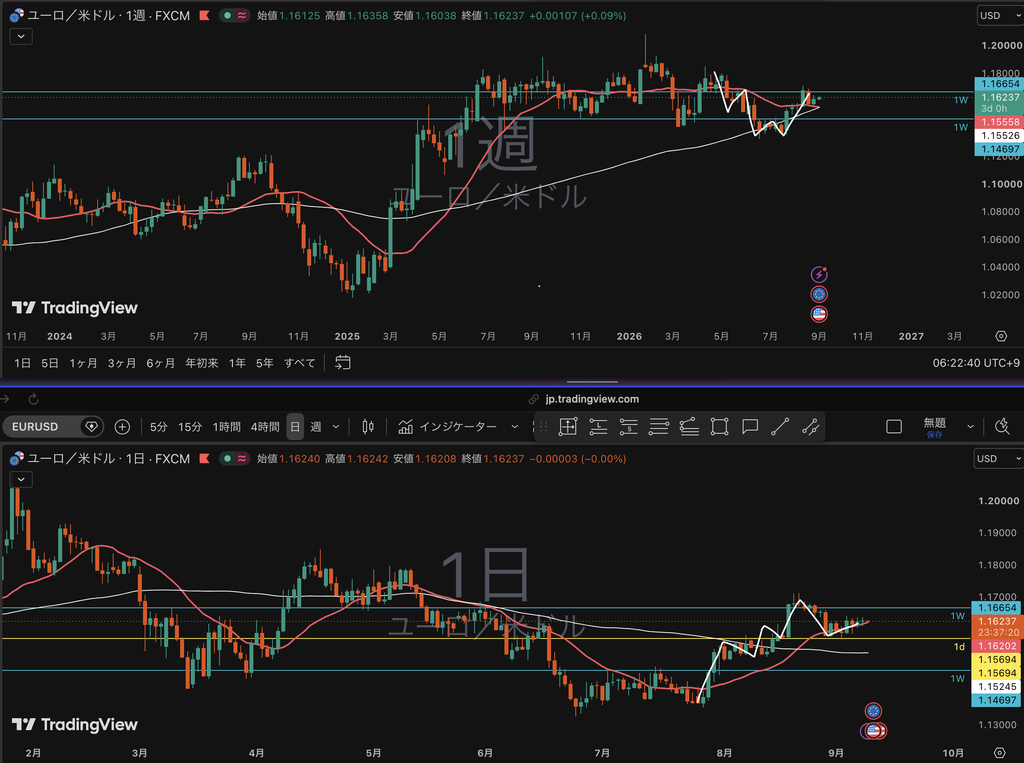Select the 週 weekly timeframe
Screen dimensions: 1024x763
(x=316, y=427)
